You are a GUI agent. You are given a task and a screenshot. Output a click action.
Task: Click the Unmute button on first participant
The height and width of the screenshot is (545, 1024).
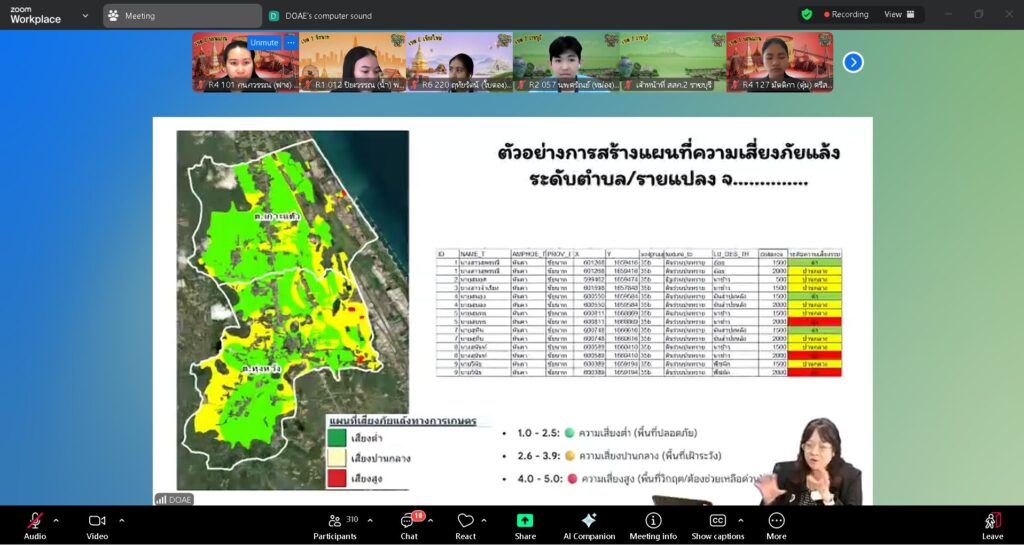pos(264,43)
